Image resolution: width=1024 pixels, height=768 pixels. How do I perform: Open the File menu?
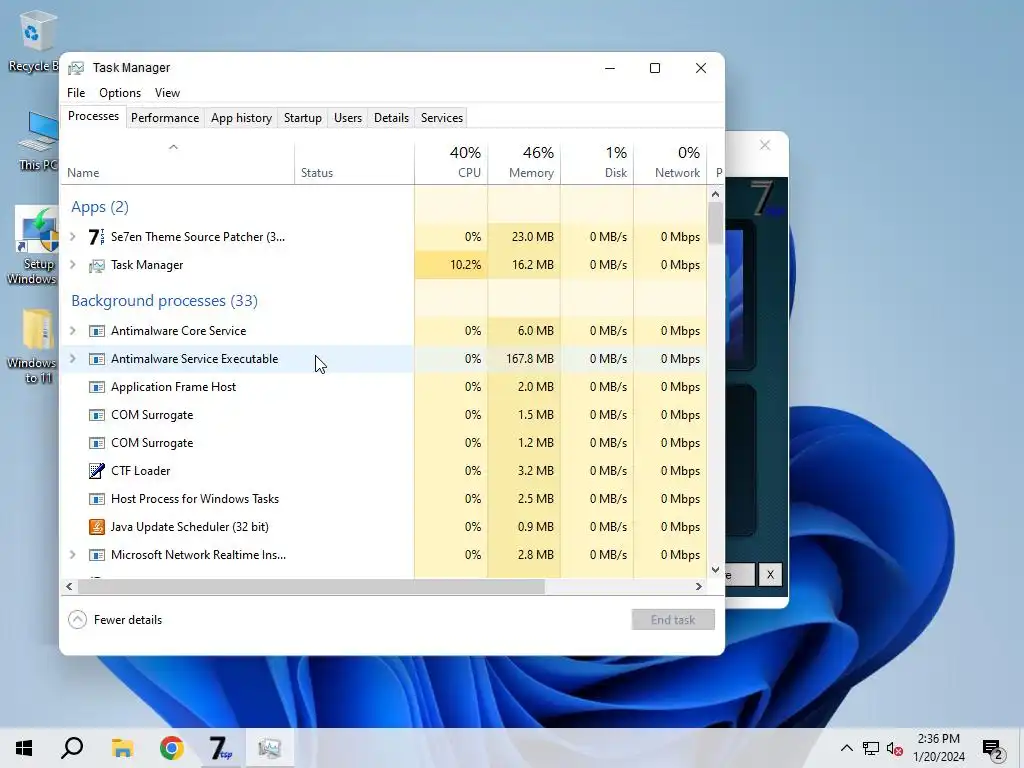(76, 93)
